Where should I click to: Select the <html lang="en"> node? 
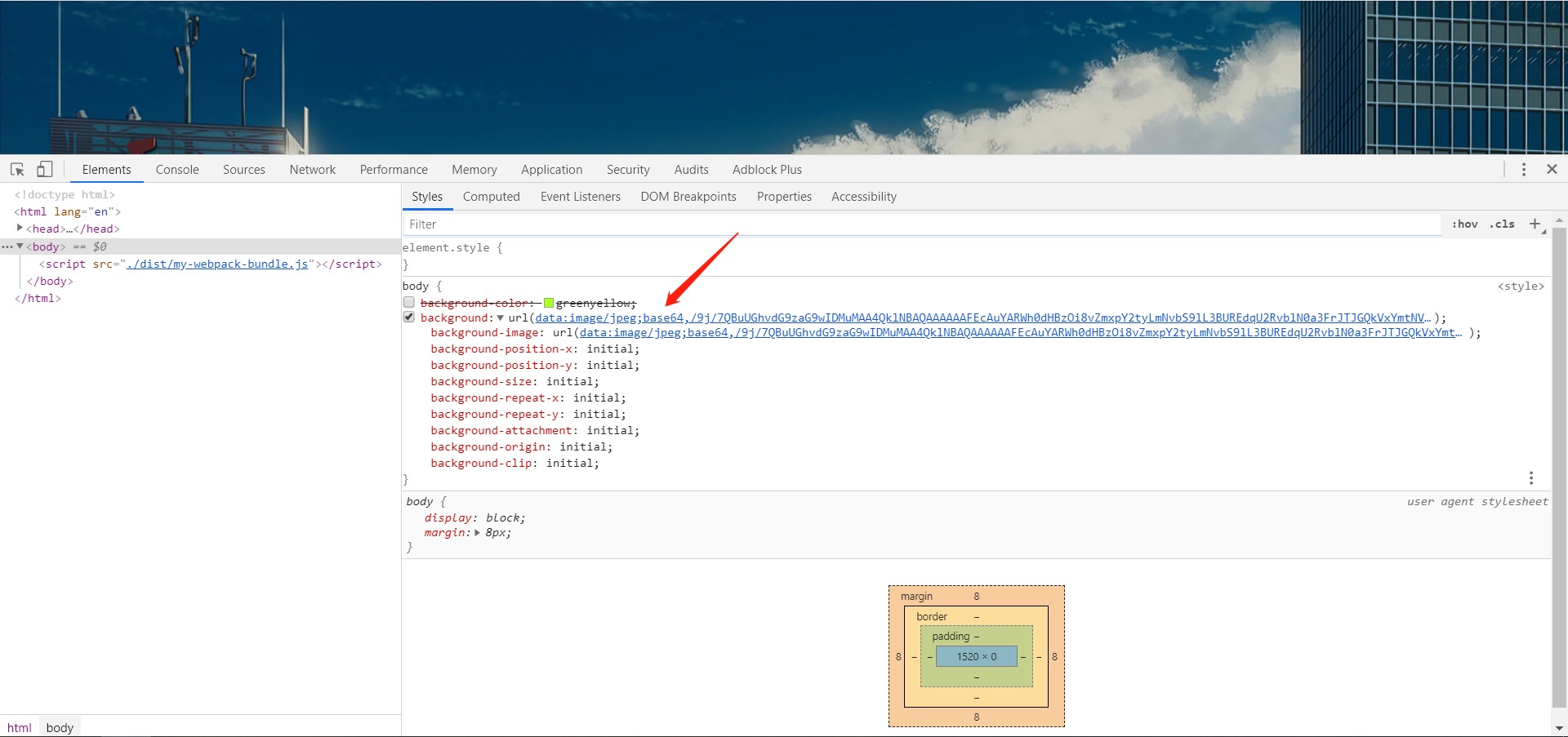click(x=67, y=211)
